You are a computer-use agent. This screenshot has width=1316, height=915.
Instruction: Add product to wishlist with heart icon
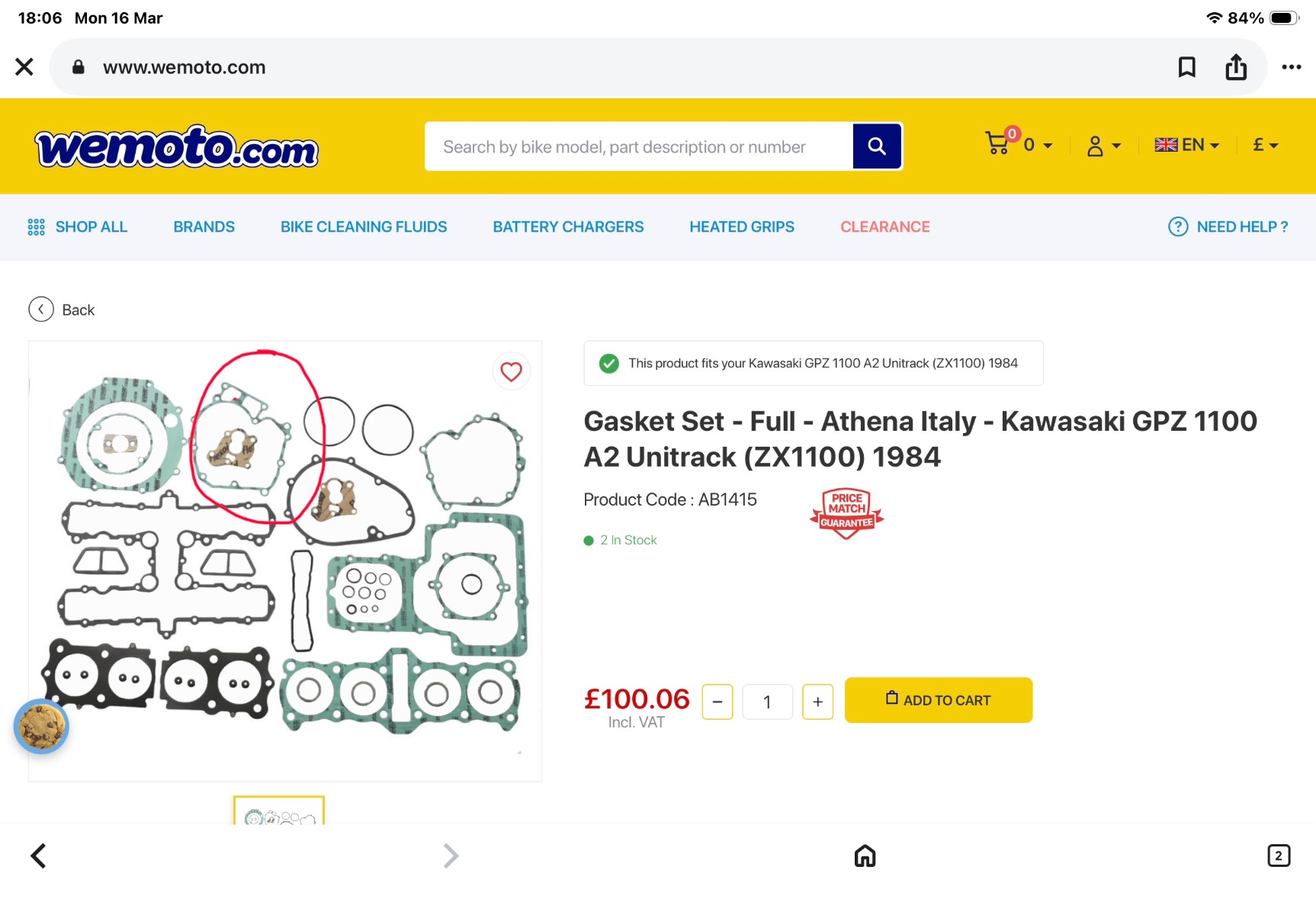(x=511, y=371)
